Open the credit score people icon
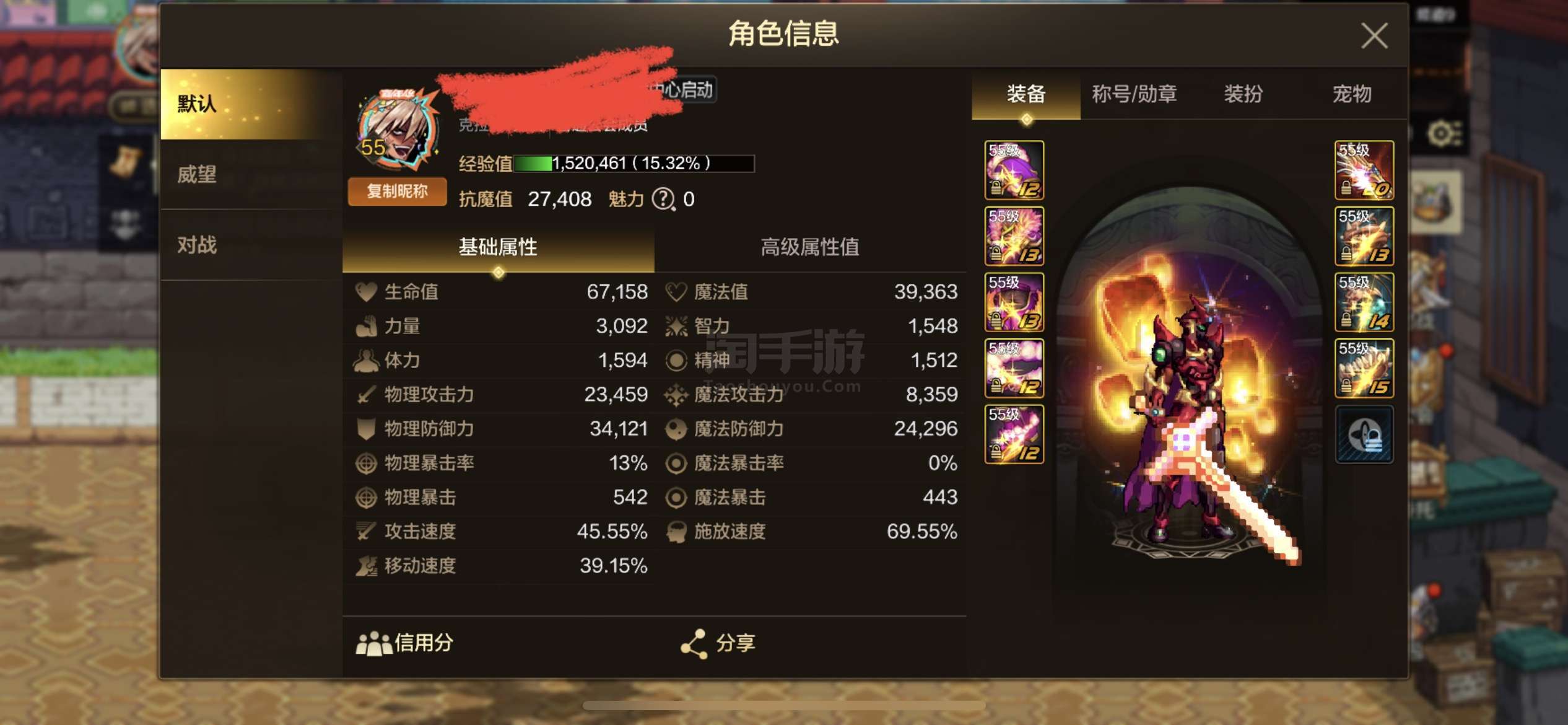 coord(373,644)
